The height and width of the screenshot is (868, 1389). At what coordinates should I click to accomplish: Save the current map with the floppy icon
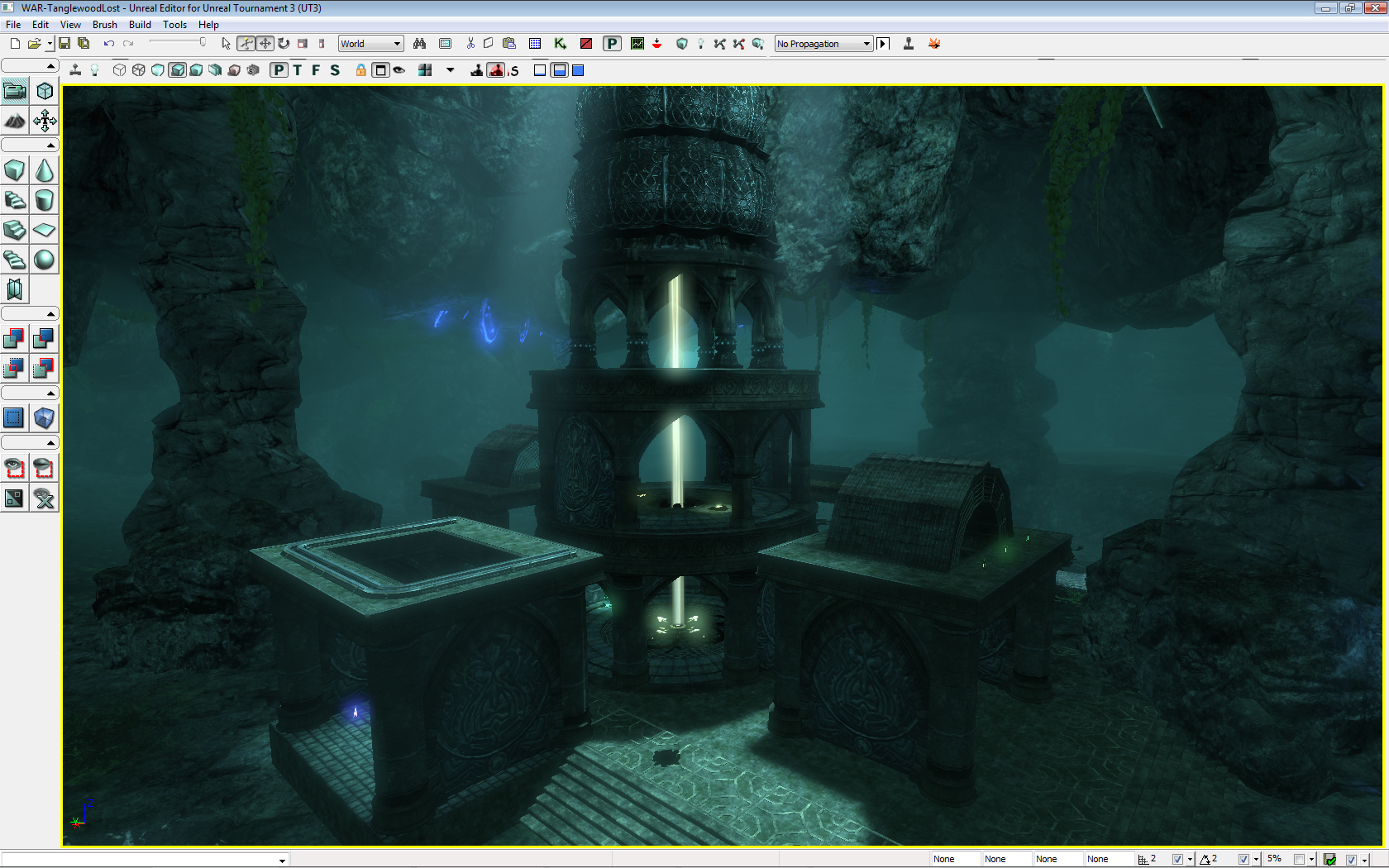point(64,44)
